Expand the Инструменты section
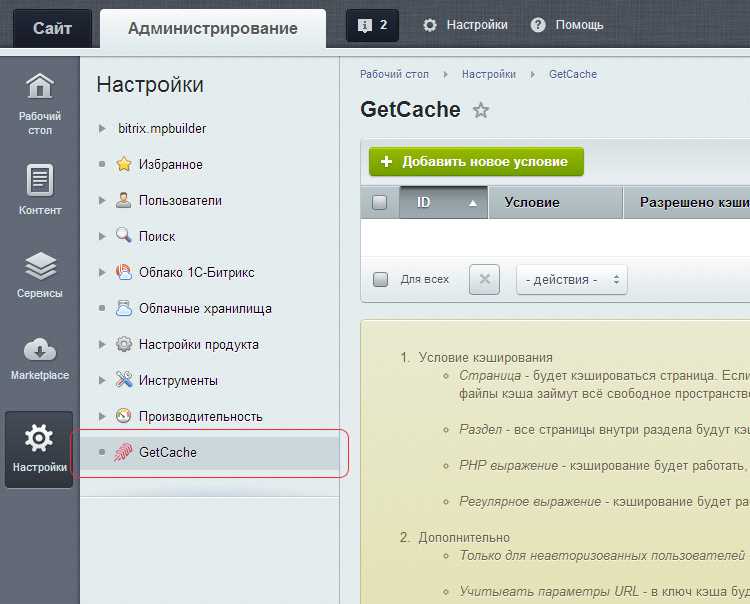The image size is (750, 604). (x=102, y=380)
